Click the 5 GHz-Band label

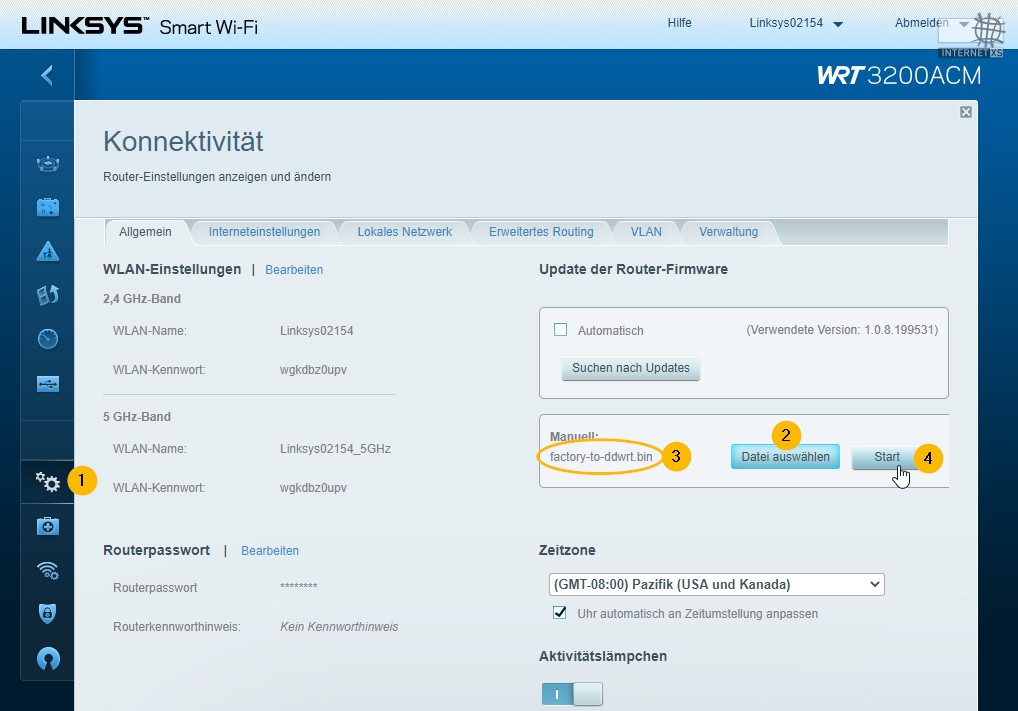point(137,417)
